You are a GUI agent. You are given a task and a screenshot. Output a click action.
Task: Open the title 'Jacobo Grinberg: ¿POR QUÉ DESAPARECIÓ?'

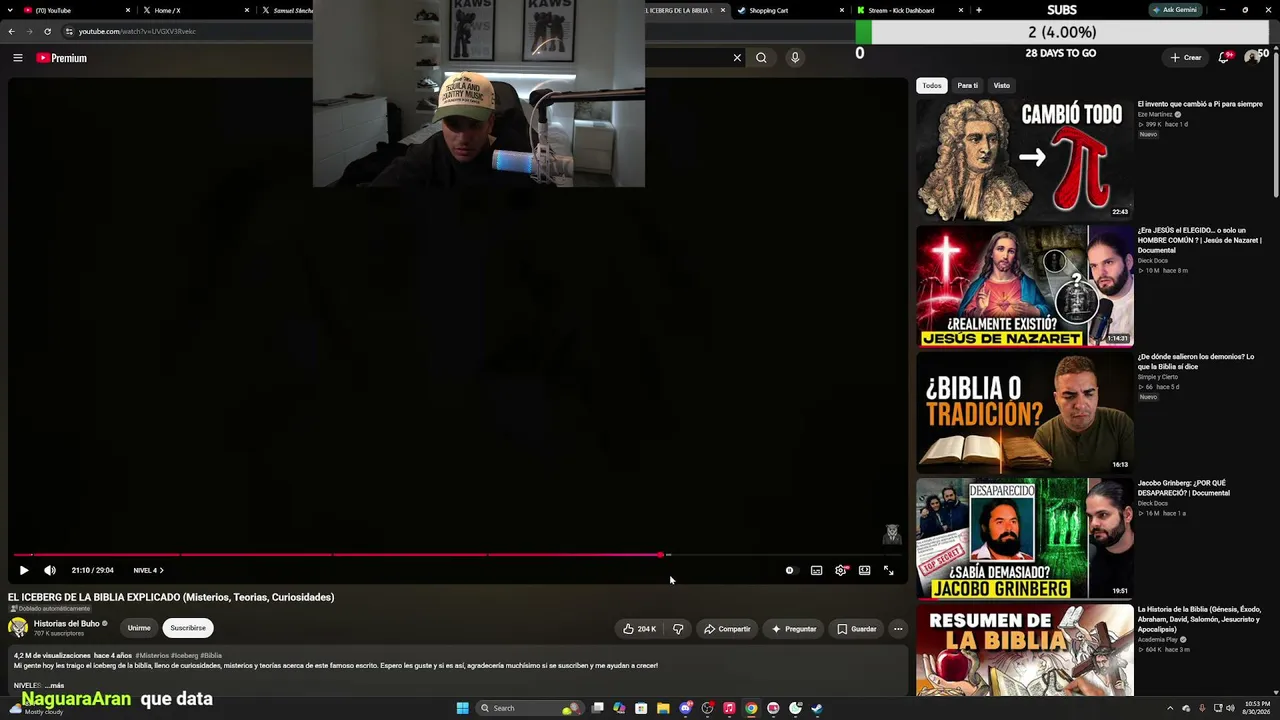coord(1184,488)
